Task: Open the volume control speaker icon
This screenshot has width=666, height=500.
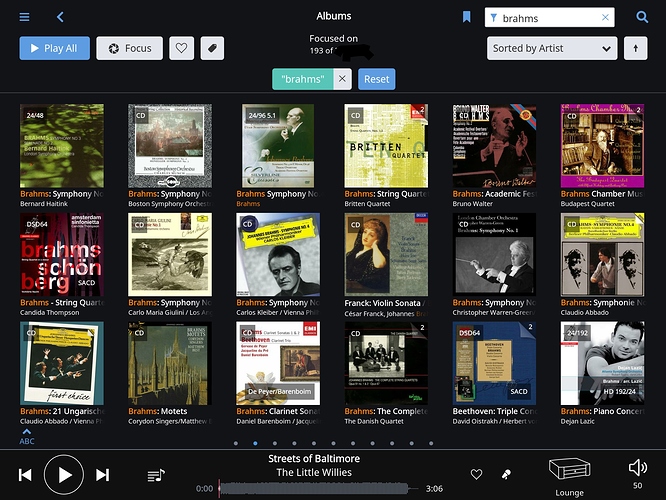Action: tap(638, 468)
